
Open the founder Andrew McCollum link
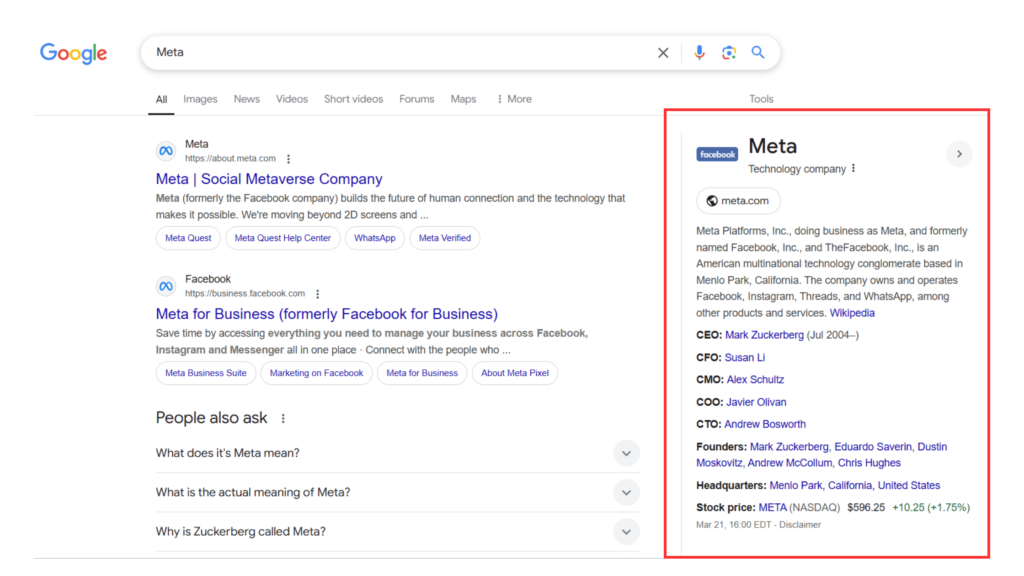(x=790, y=463)
